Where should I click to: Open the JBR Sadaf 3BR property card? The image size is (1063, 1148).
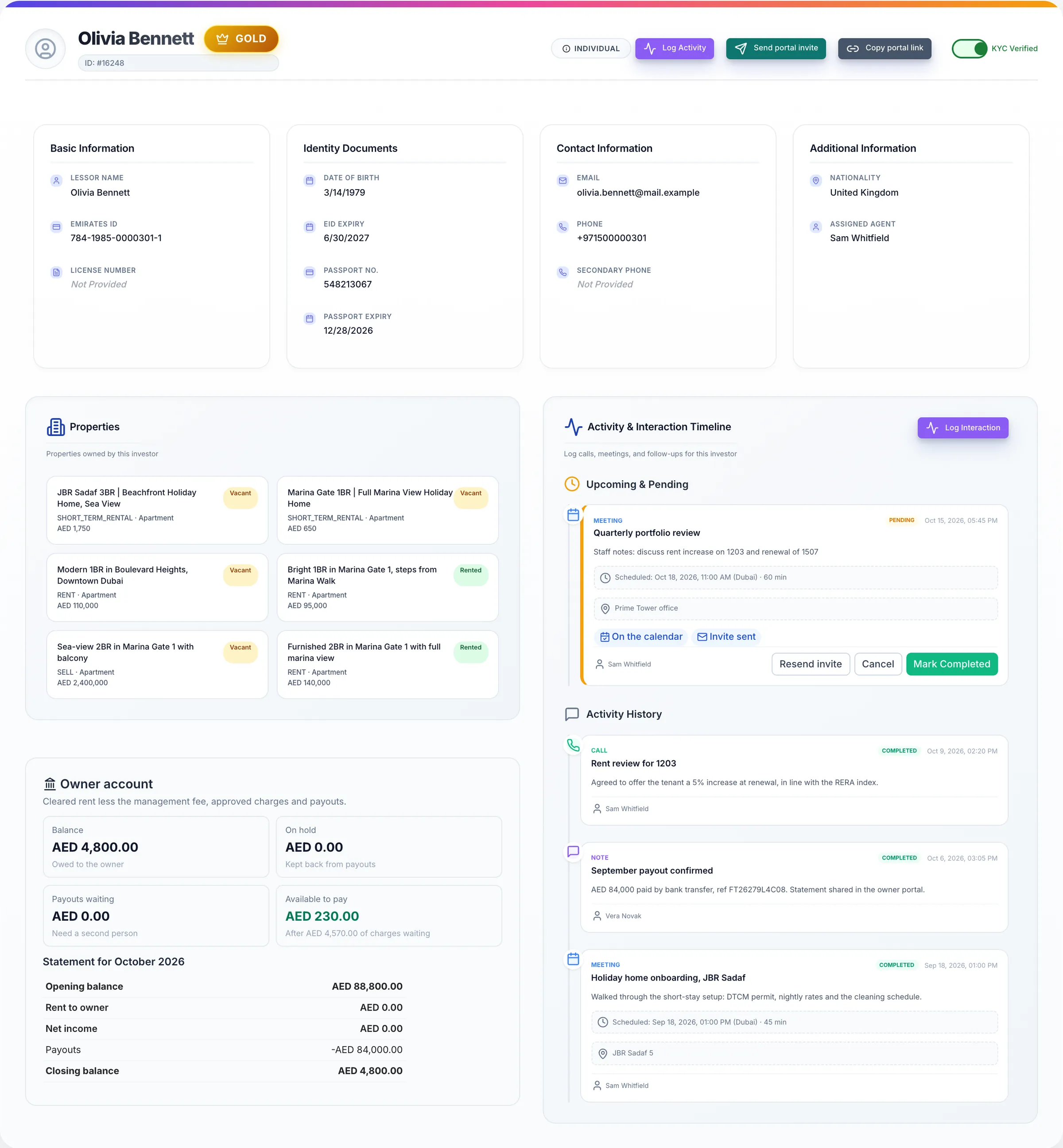(157, 510)
